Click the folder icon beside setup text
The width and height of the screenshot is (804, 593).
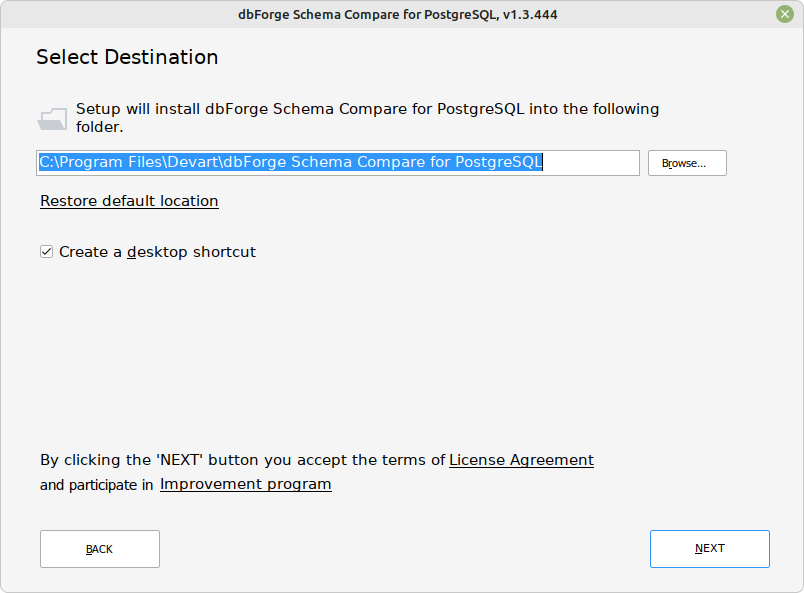[x=52, y=118]
